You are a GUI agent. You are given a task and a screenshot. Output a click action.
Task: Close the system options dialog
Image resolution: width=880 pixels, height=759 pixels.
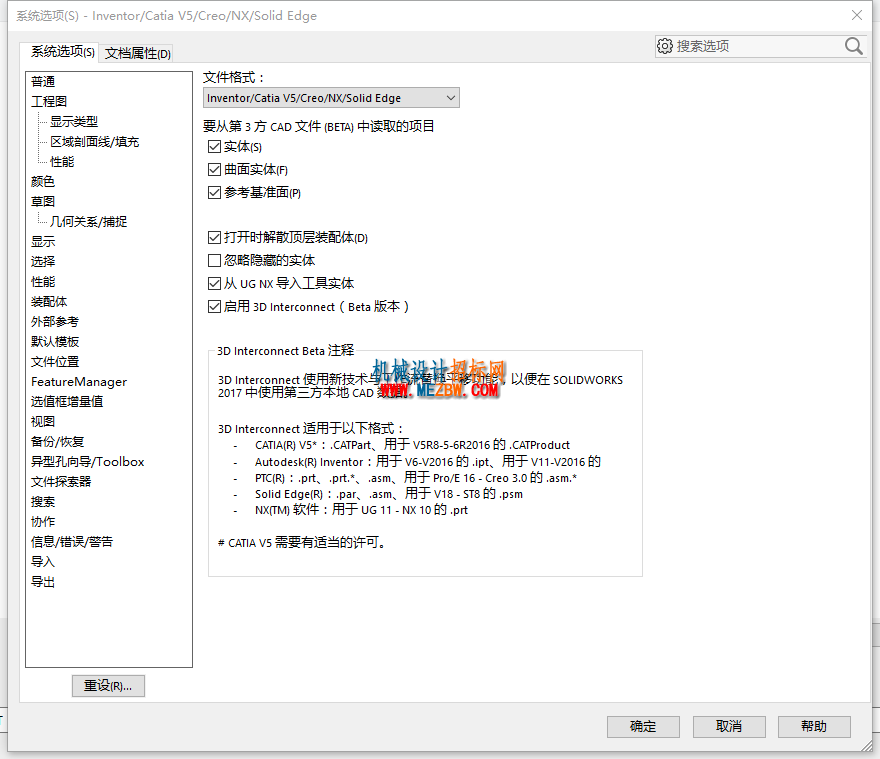coord(857,15)
